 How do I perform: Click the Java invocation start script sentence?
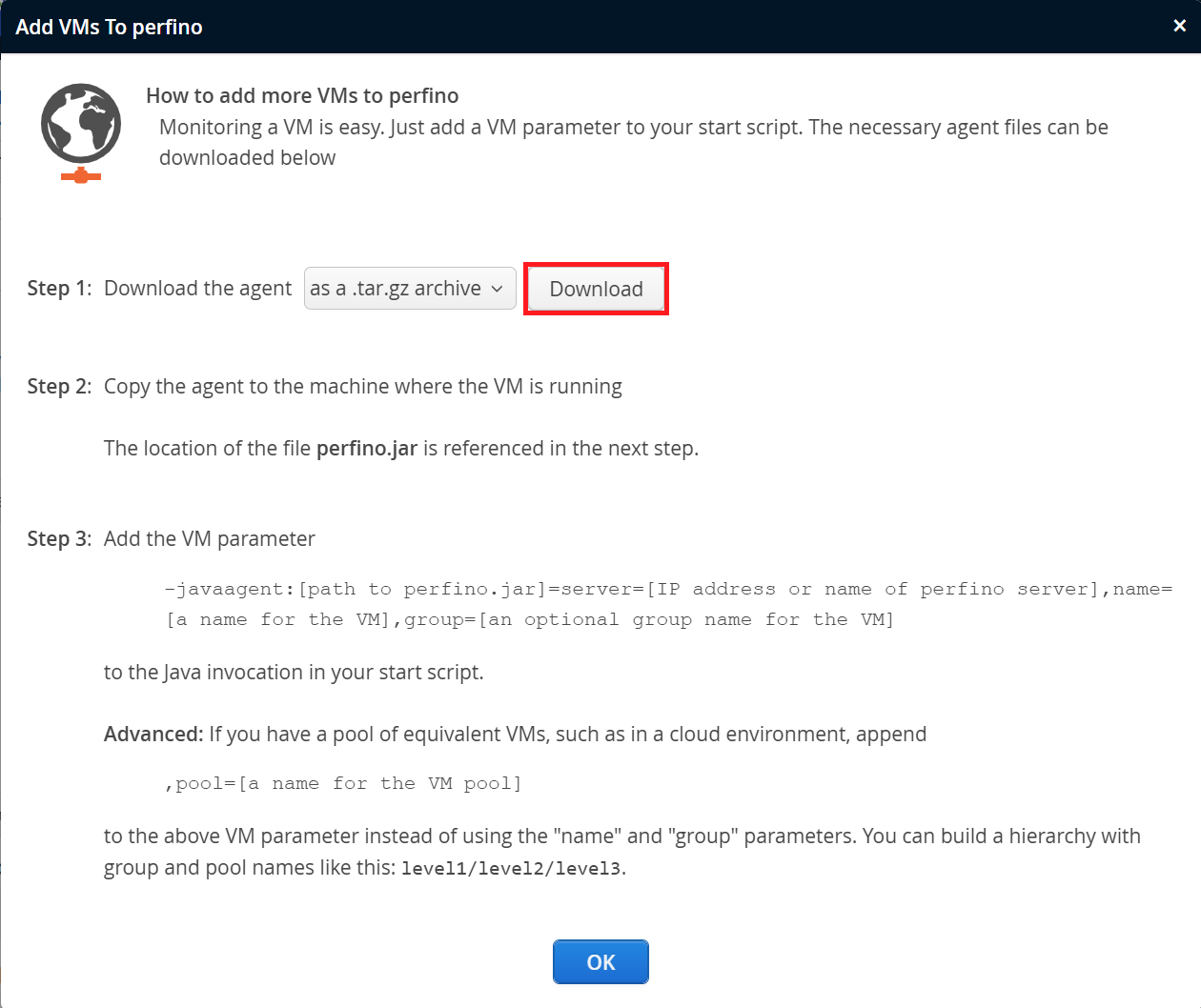pyautogui.click(x=294, y=673)
